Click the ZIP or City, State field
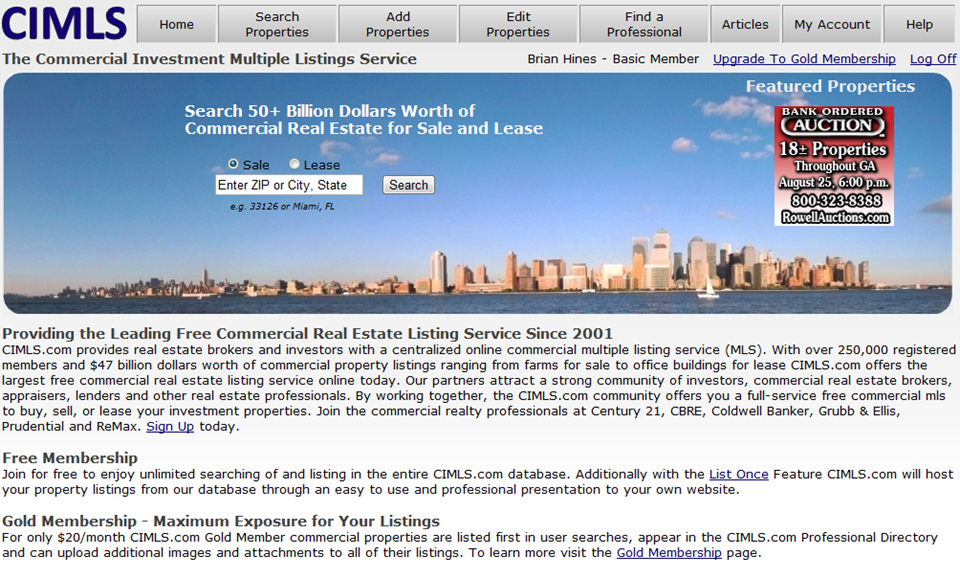This screenshot has height=578, width=960. click(289, 185)
